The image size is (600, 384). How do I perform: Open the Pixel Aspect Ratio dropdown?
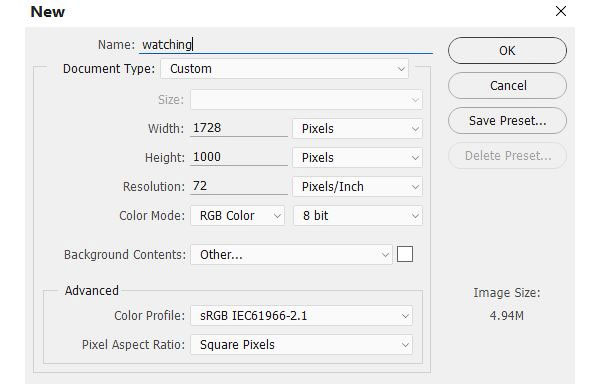302,345
